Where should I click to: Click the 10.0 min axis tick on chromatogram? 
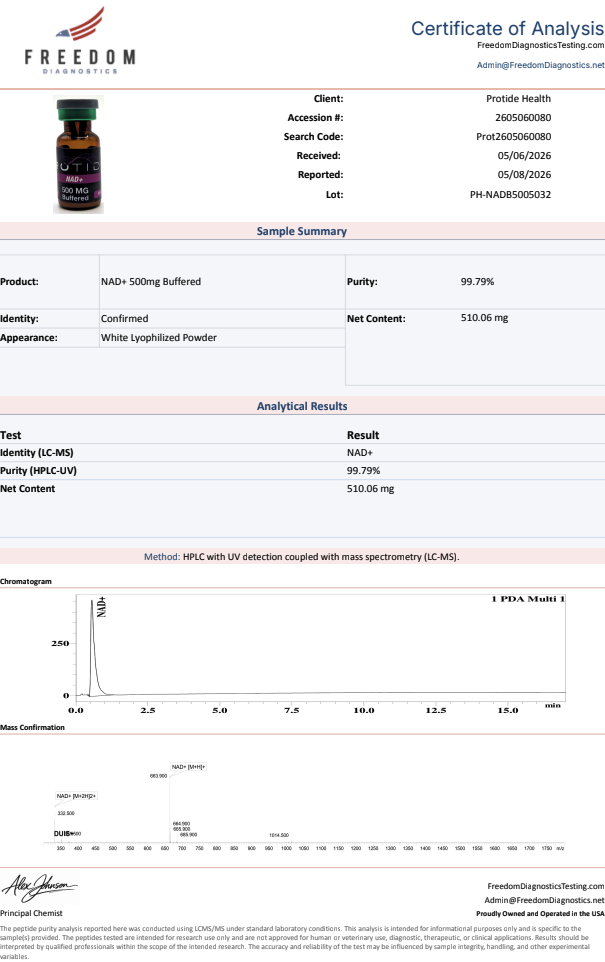(363, 710)
